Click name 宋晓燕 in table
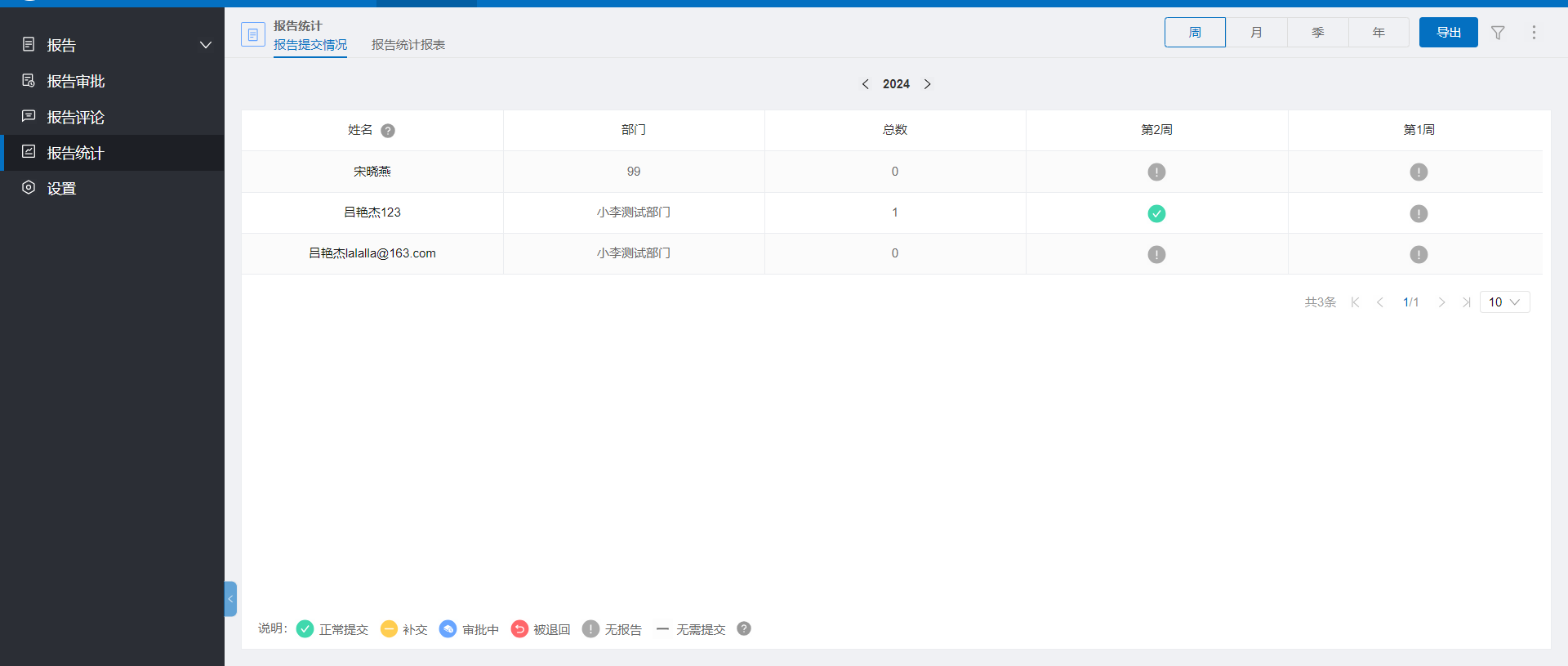The image size is (1568, 666). (372, 172)
